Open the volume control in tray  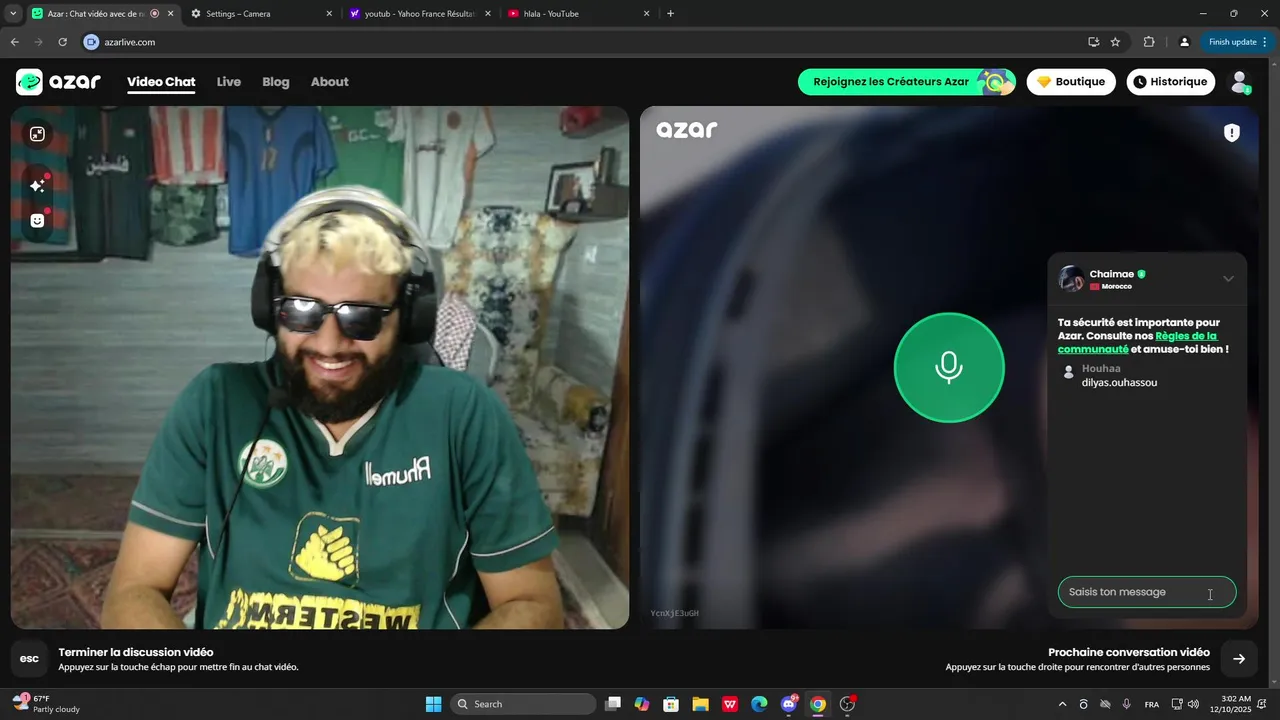(1193, 704)
